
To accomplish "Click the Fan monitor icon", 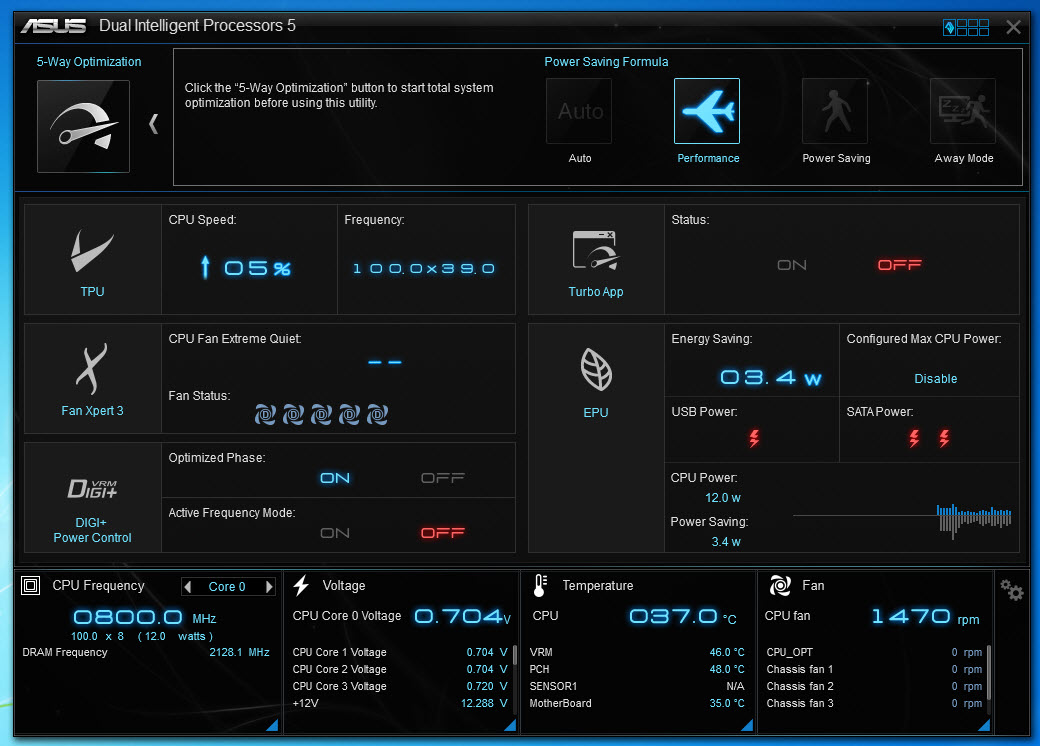I will pos(780,586).
